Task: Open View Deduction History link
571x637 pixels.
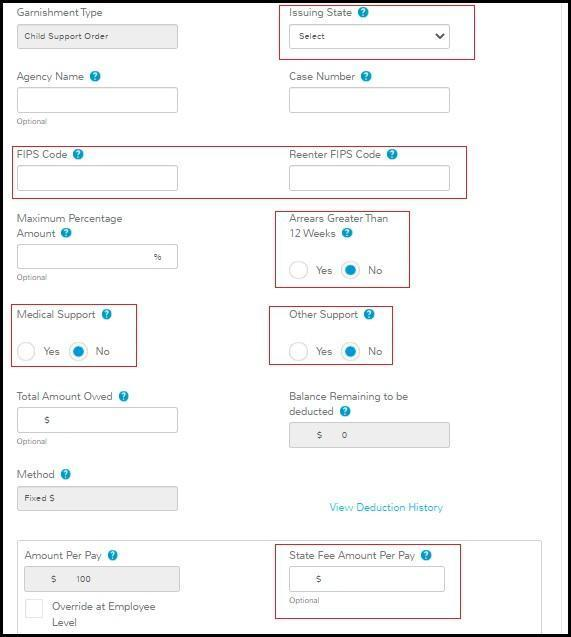Action: (386, 507)
